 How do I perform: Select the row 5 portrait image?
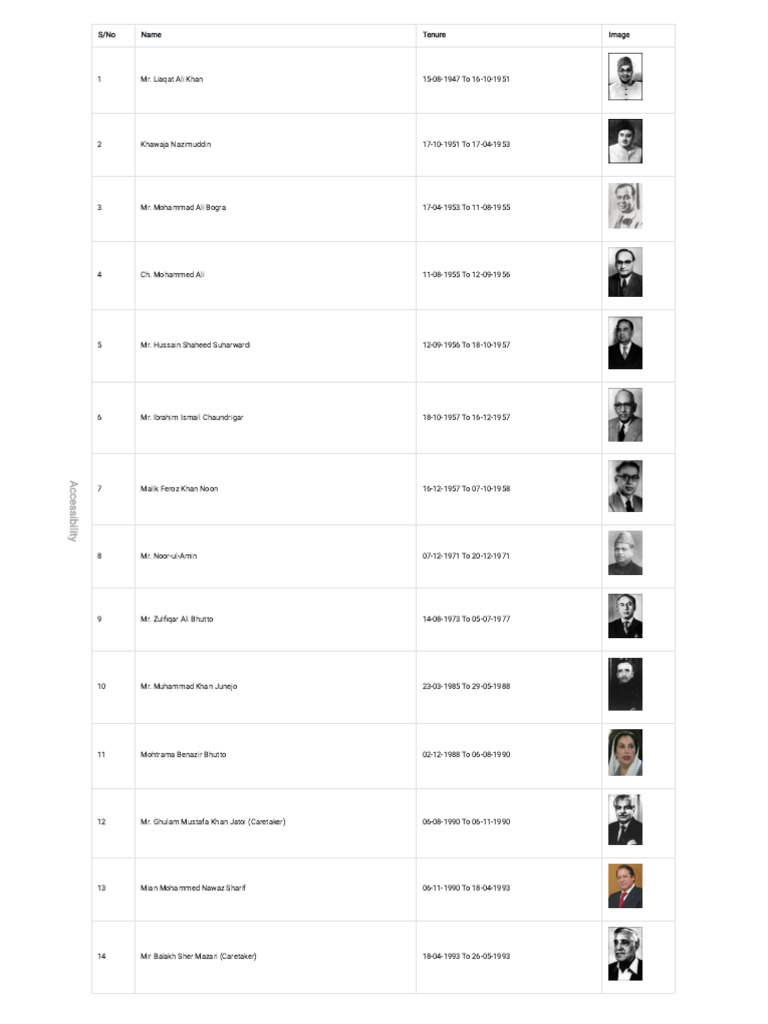(x=625, y=344)
